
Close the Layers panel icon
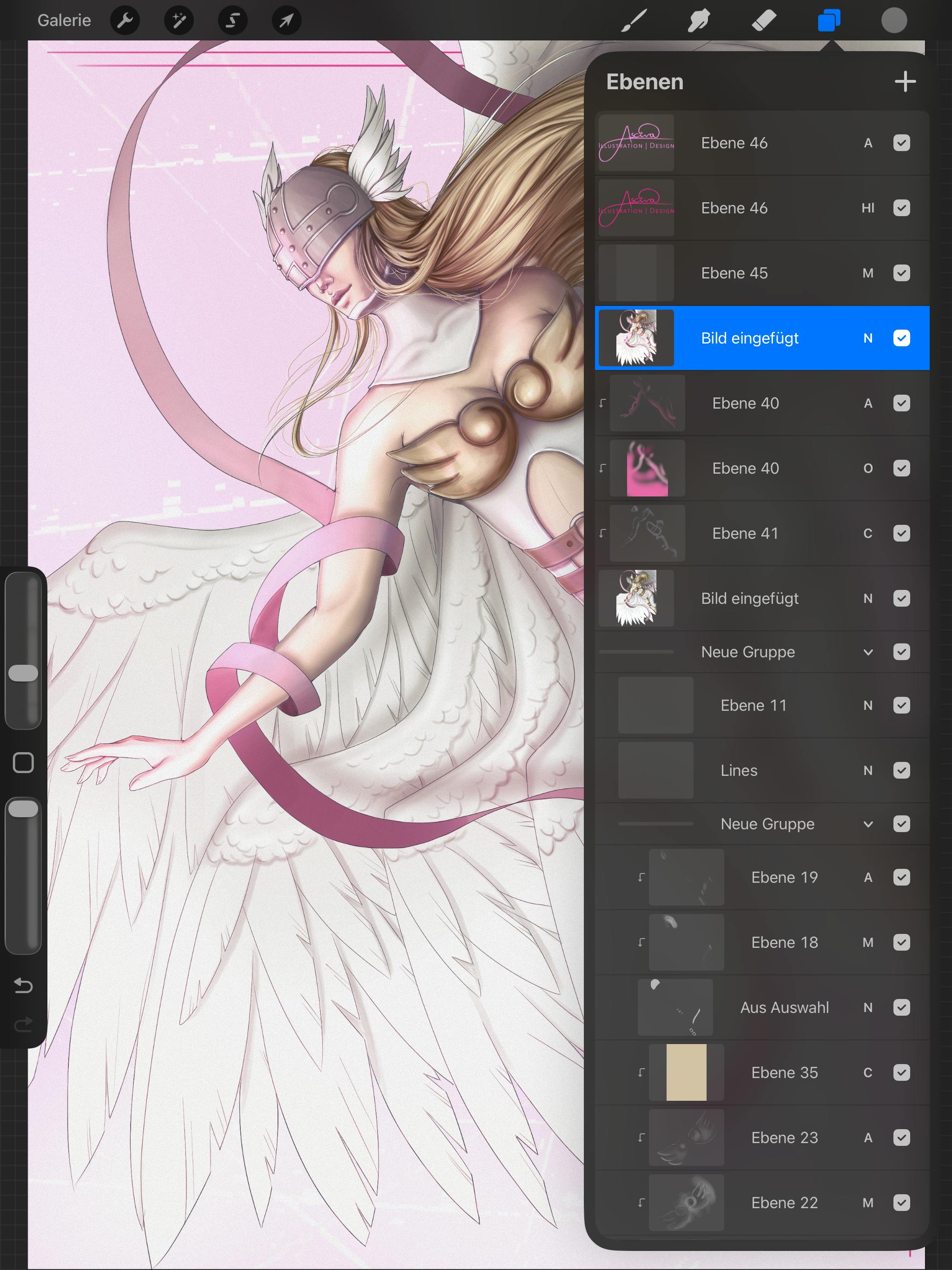[828, 20]
